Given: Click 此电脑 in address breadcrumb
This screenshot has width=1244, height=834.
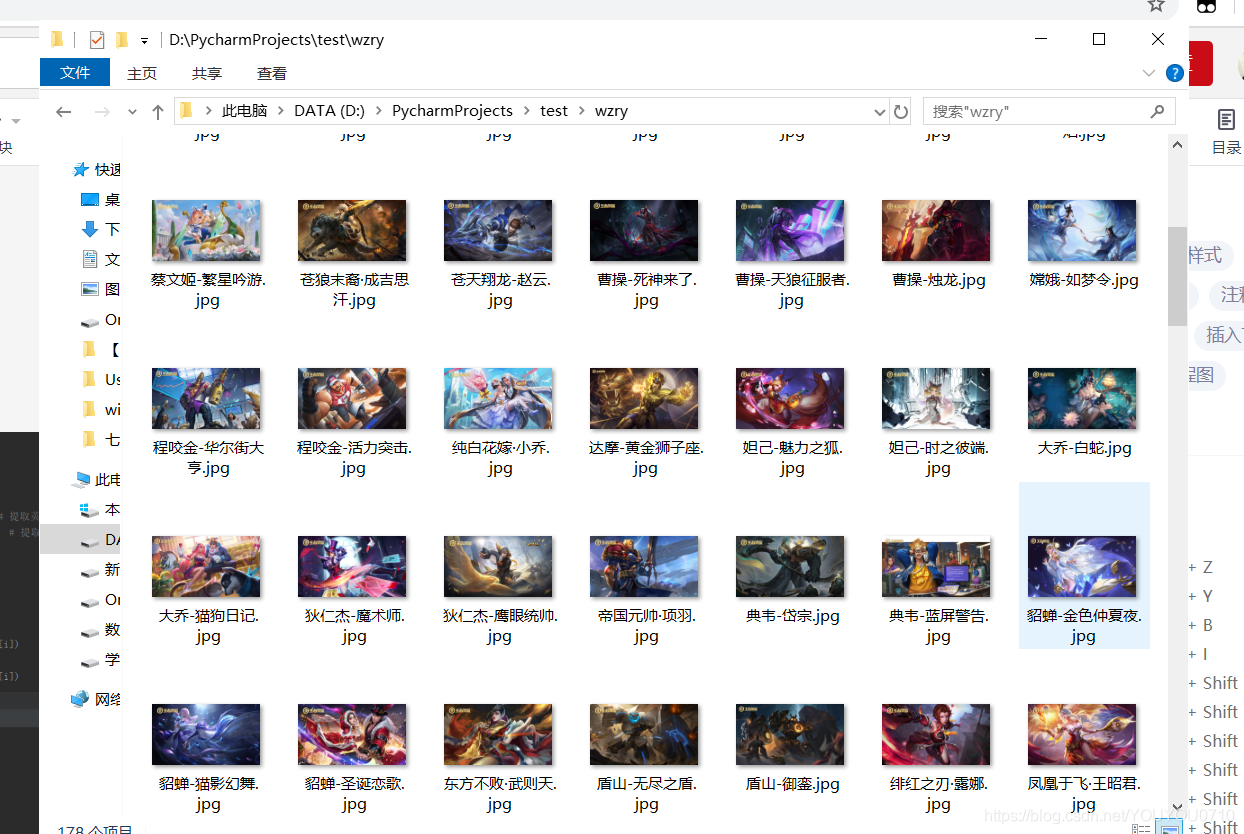Looking at the screenshot, I should coord(244,111).
